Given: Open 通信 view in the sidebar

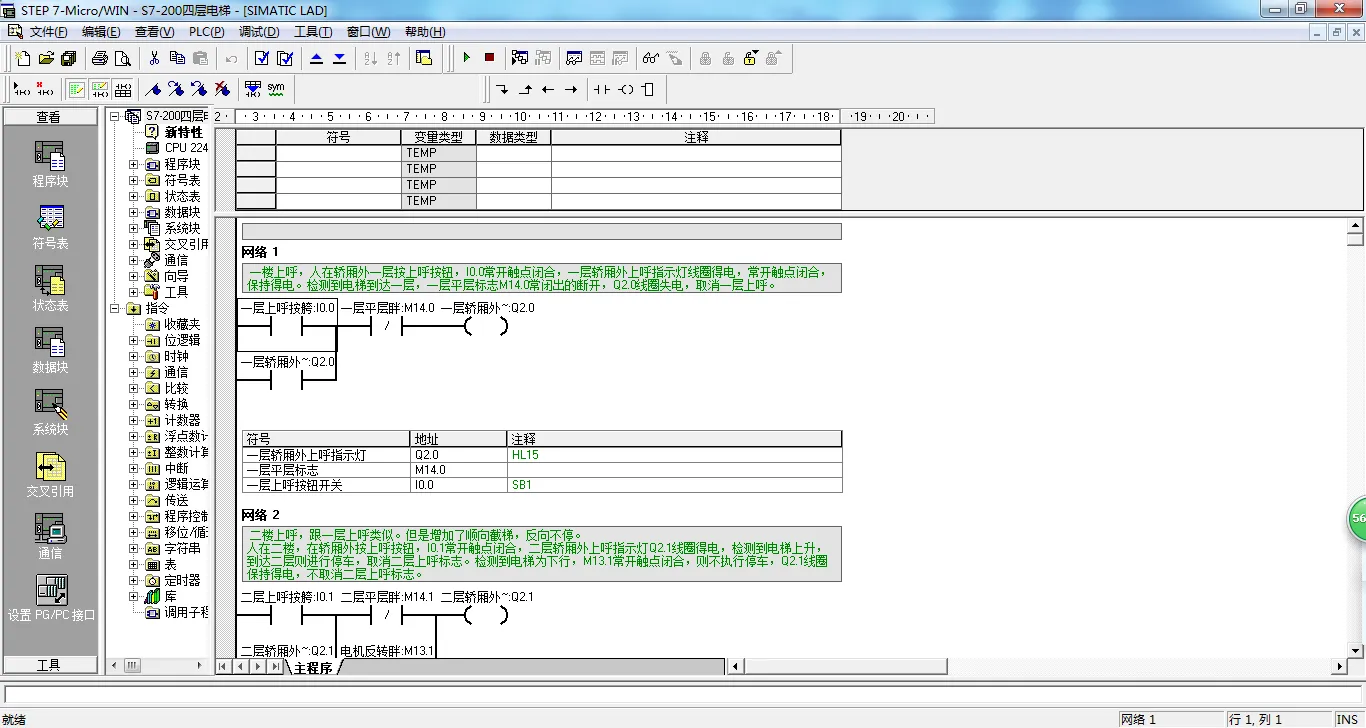Looking at the screenshot, I should [x=50, y=537].
